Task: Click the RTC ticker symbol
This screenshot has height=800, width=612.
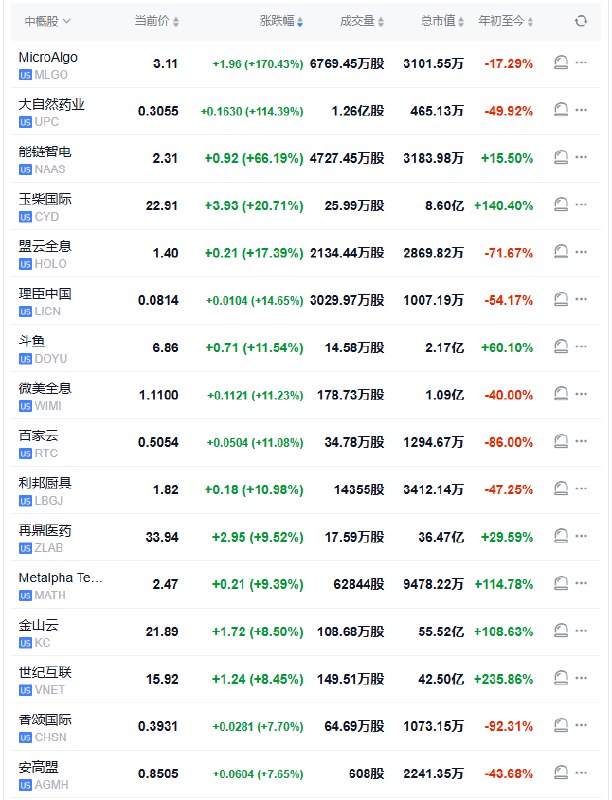Action: coord(46,453)
